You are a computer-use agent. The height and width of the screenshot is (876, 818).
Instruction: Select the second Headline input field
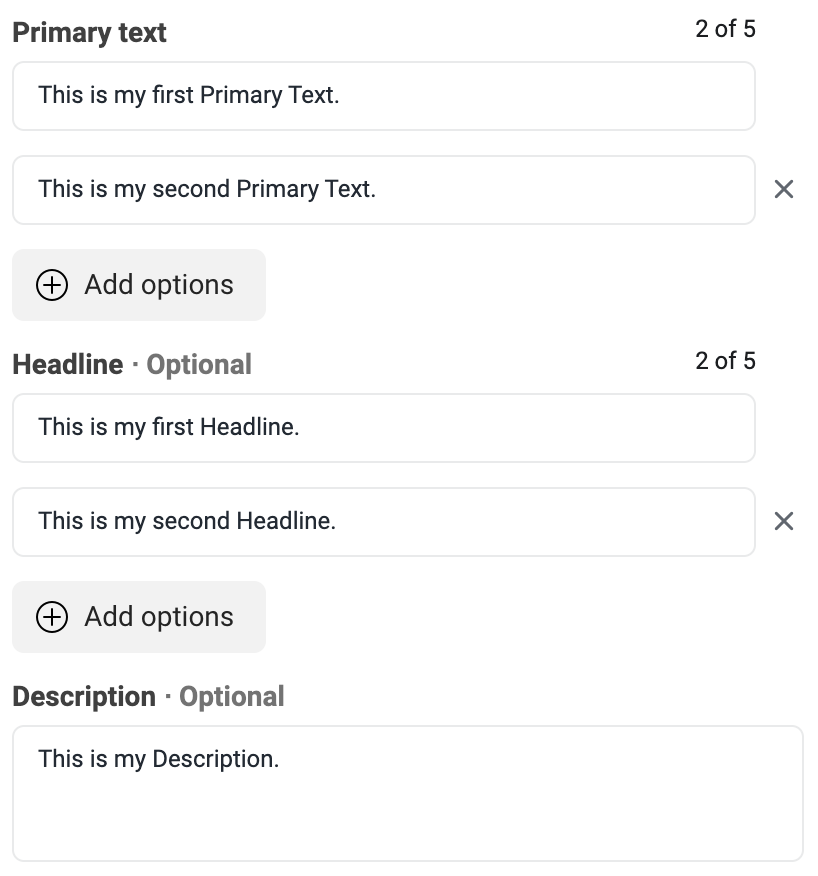(x=384, y=522)
